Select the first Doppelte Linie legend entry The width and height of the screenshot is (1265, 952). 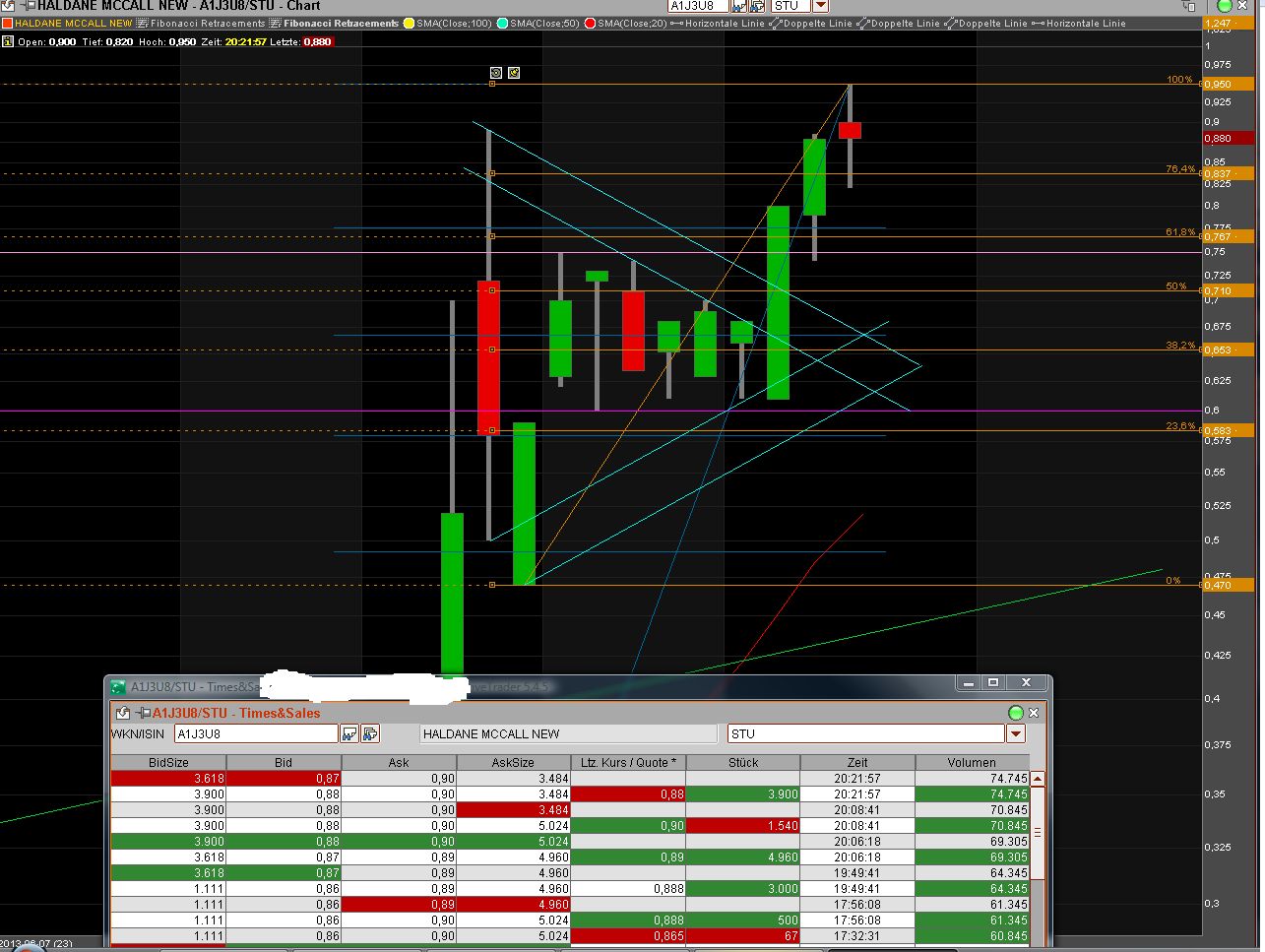click(x=812, y=23)
